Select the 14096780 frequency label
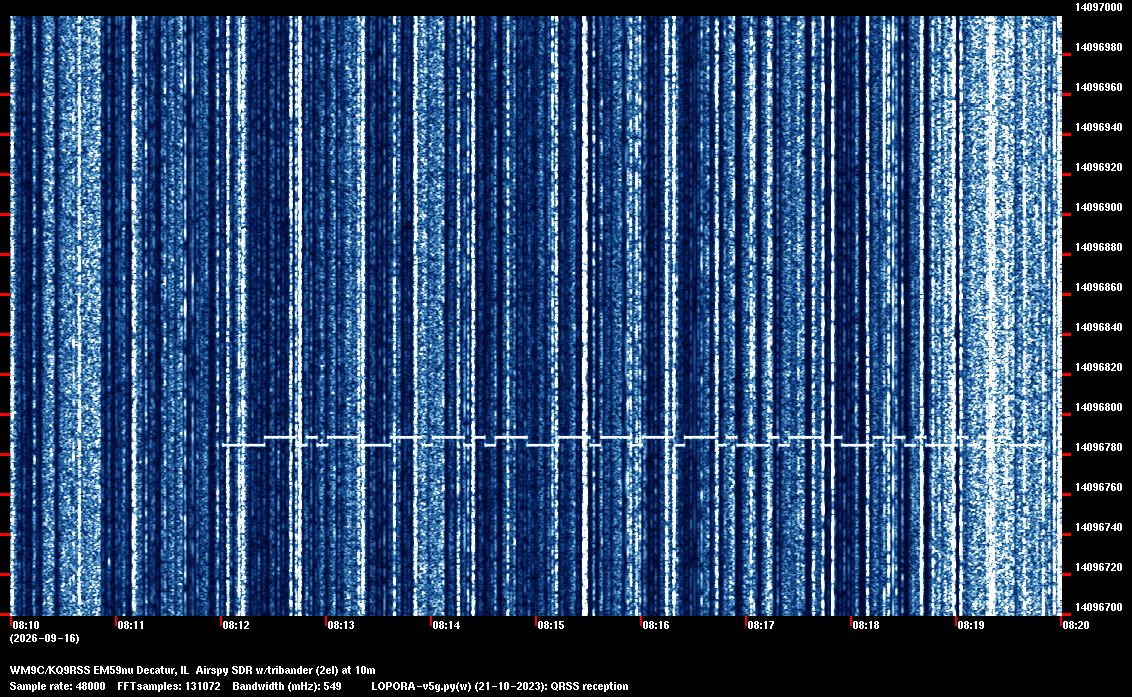The height and width of the screenshot is (697, 1132). pos(1098,447)
